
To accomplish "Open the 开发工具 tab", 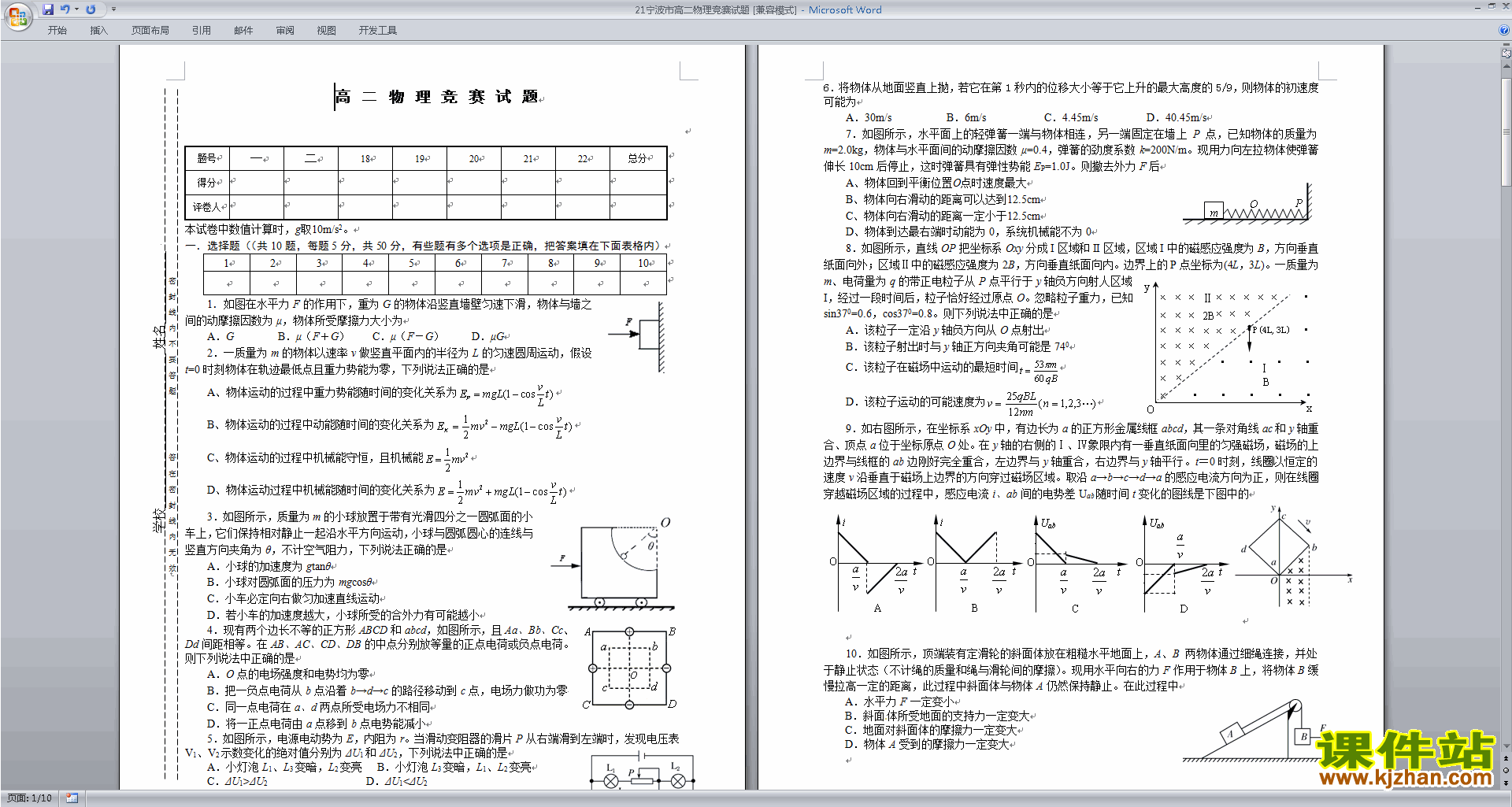I will pos(377,31).
